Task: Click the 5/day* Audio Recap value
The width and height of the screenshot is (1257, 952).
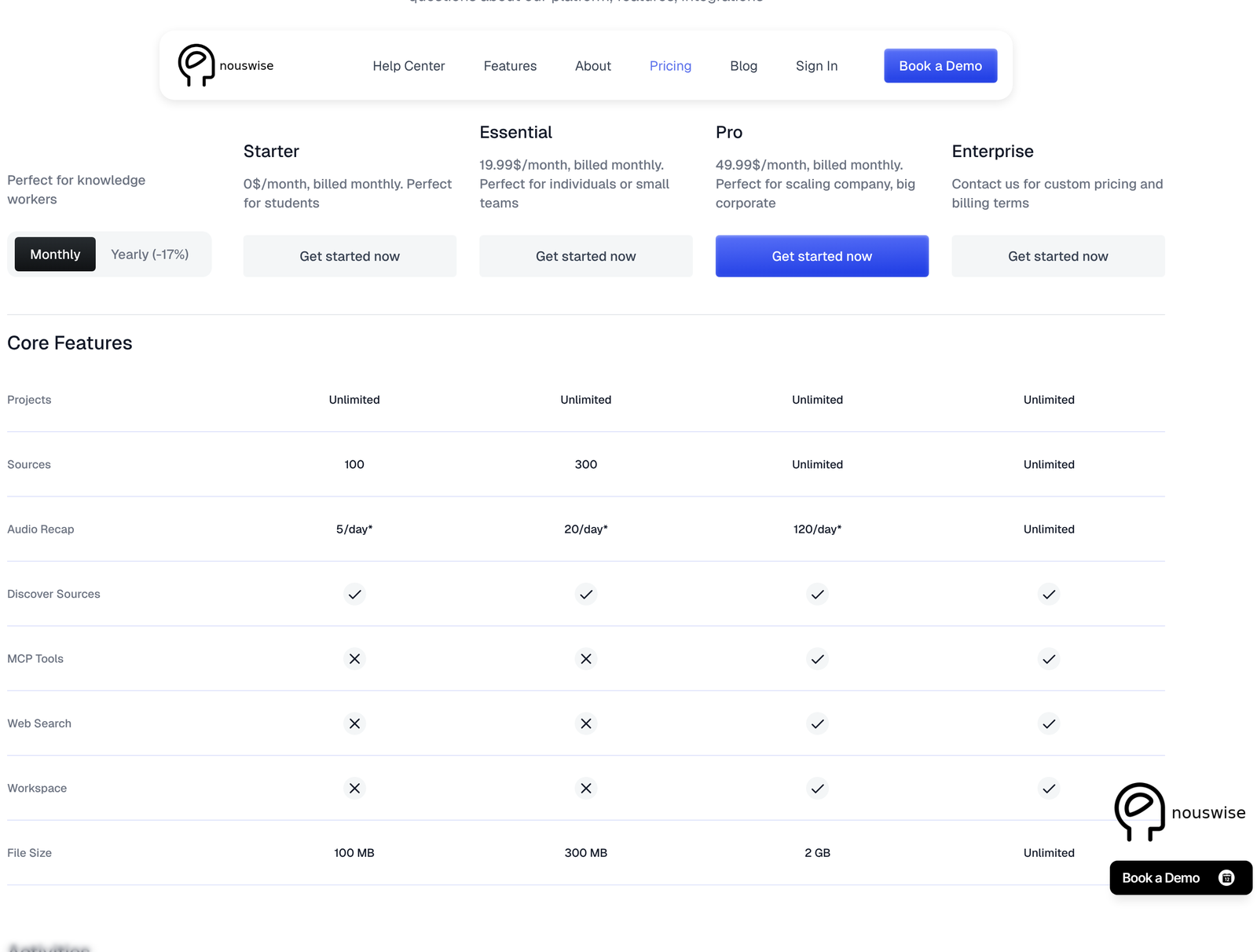Action: [x=354, y=529]
